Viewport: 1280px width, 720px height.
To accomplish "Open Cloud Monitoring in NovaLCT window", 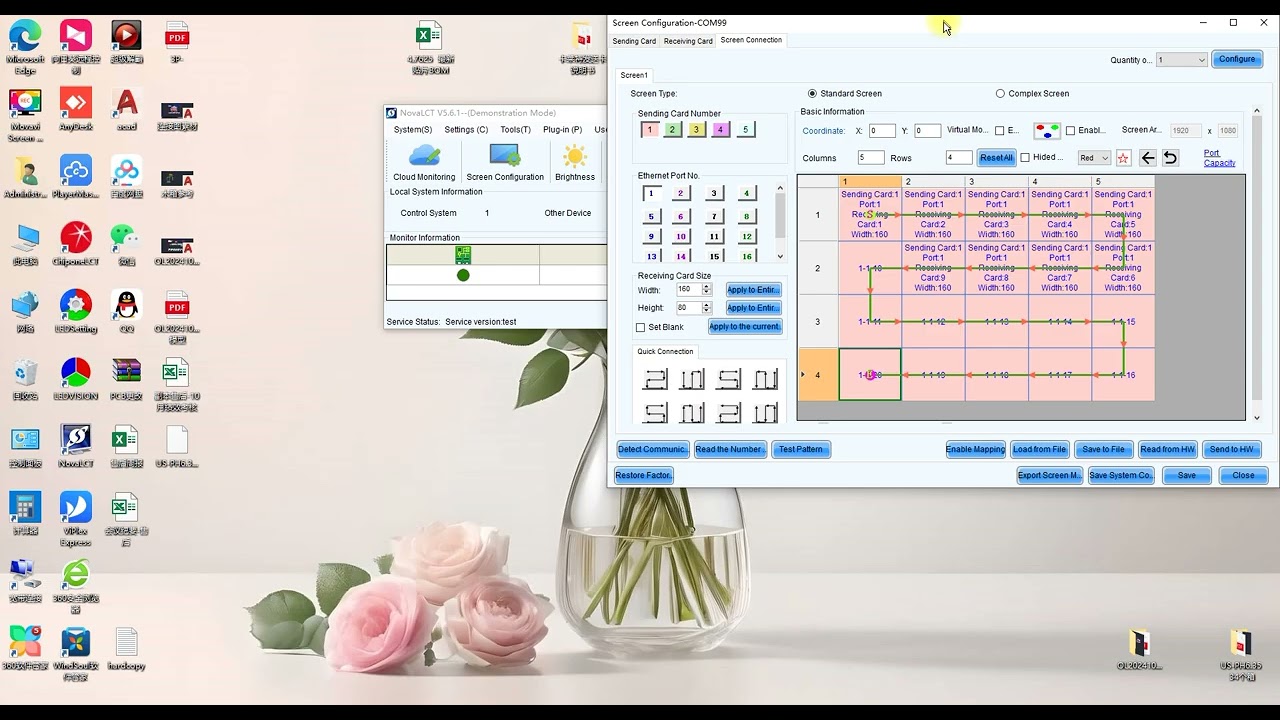I will tap(424, 162).
